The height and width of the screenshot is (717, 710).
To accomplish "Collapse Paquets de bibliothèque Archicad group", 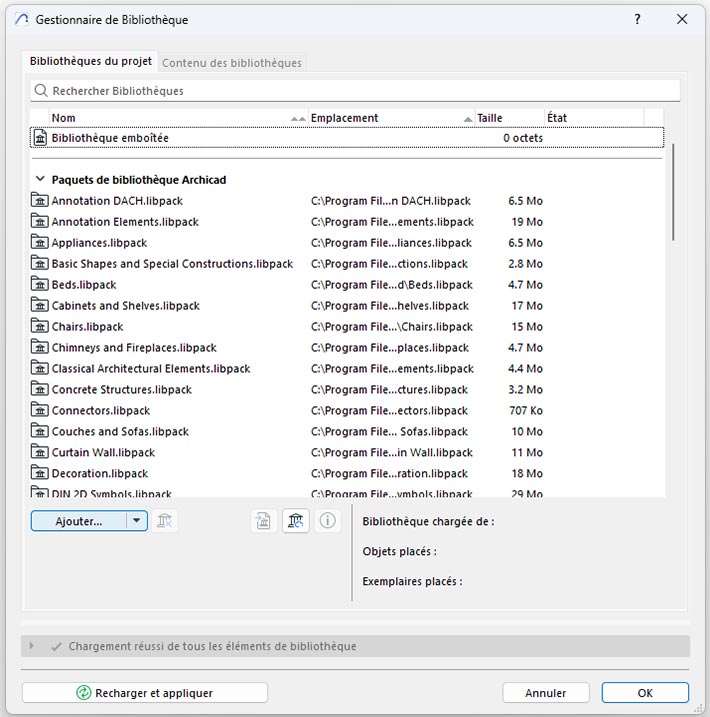I will tap(40, 179).
